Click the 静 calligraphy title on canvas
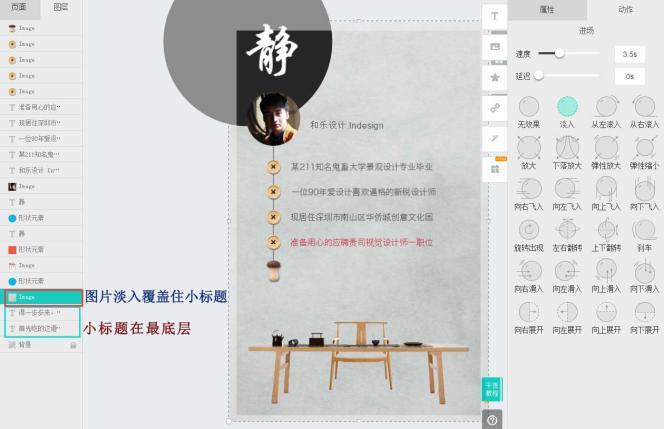Viewport: 664px width, 429px height. [272, 50]
